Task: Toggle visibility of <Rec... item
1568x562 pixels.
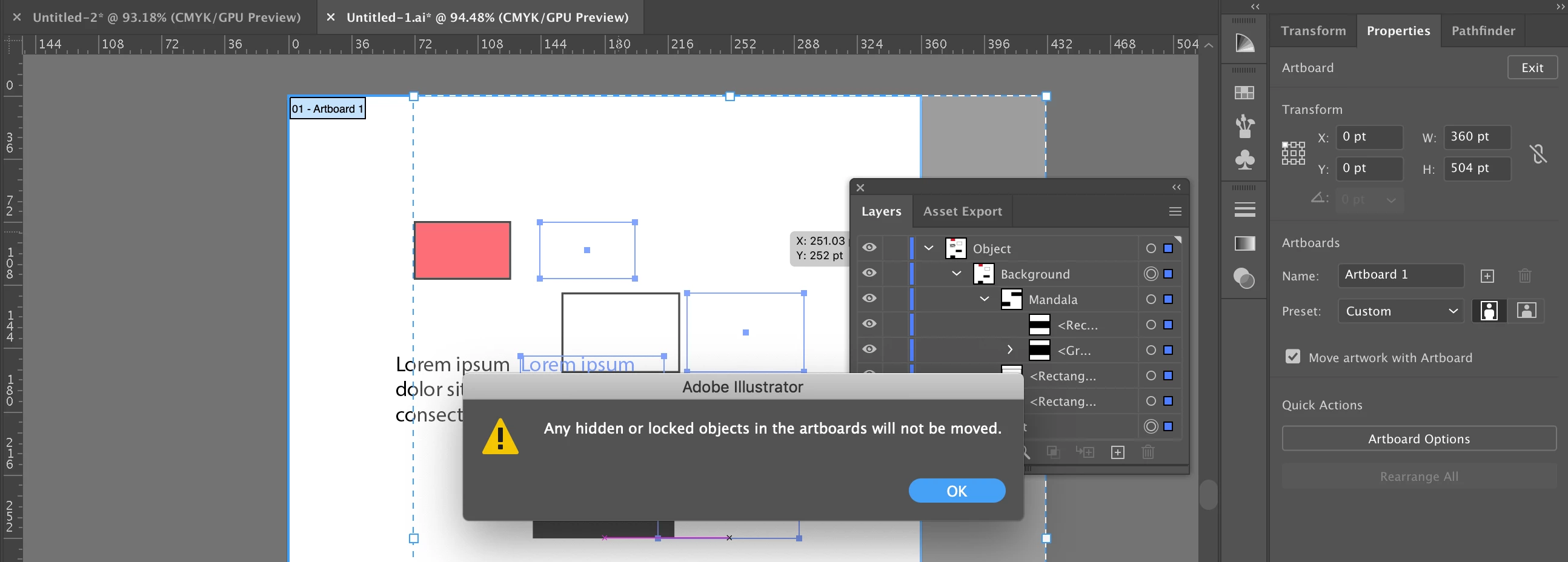Action: [870, 324]
